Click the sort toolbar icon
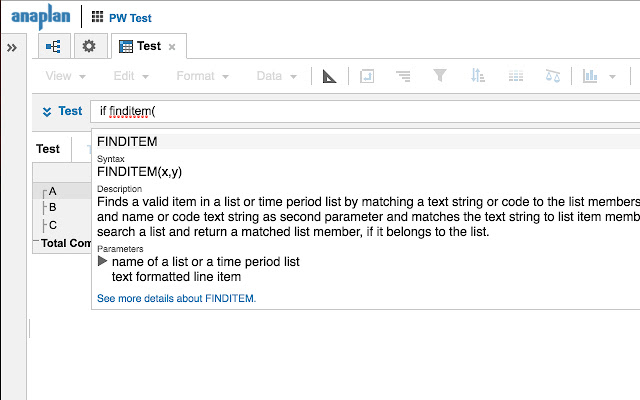 pos(477,76)
